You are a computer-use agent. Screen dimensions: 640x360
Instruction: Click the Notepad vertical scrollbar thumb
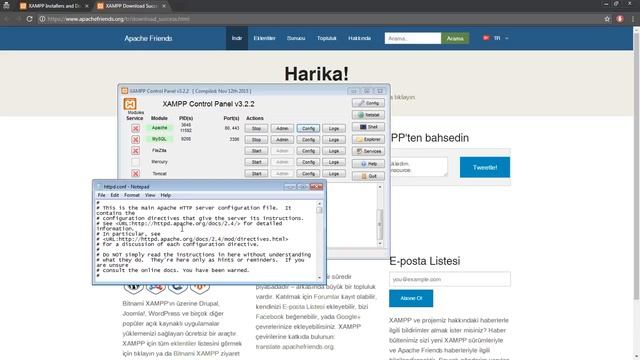pos(319,210)
